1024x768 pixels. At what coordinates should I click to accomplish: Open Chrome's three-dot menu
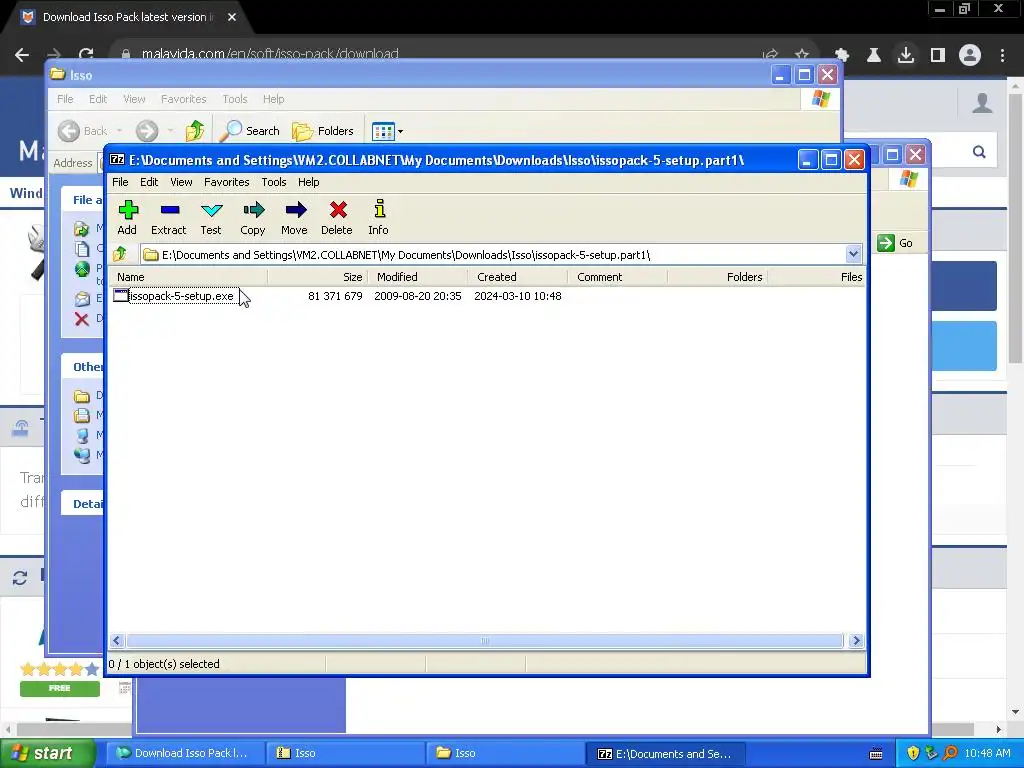[1002, 55]
